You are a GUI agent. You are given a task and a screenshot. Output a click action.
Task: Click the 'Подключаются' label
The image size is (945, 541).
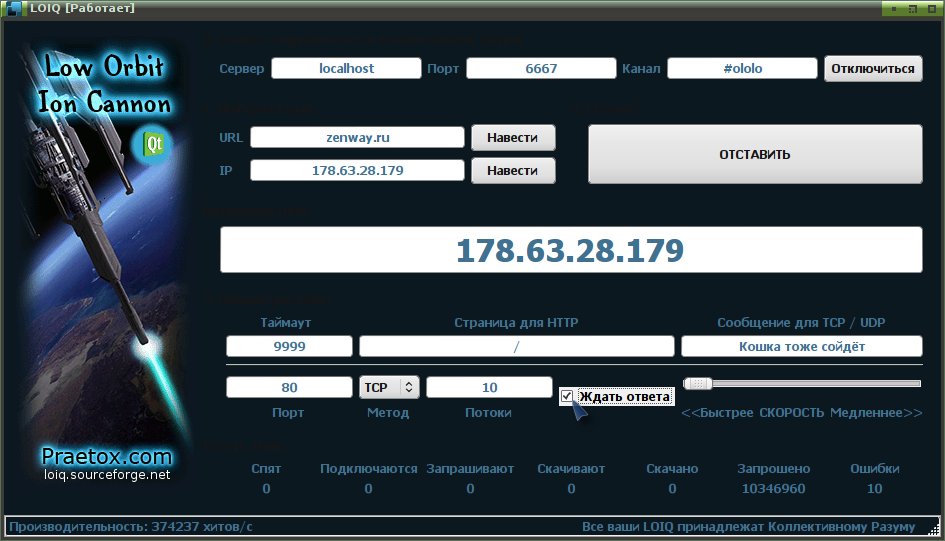pyautogui.click(x=368, y=469)
